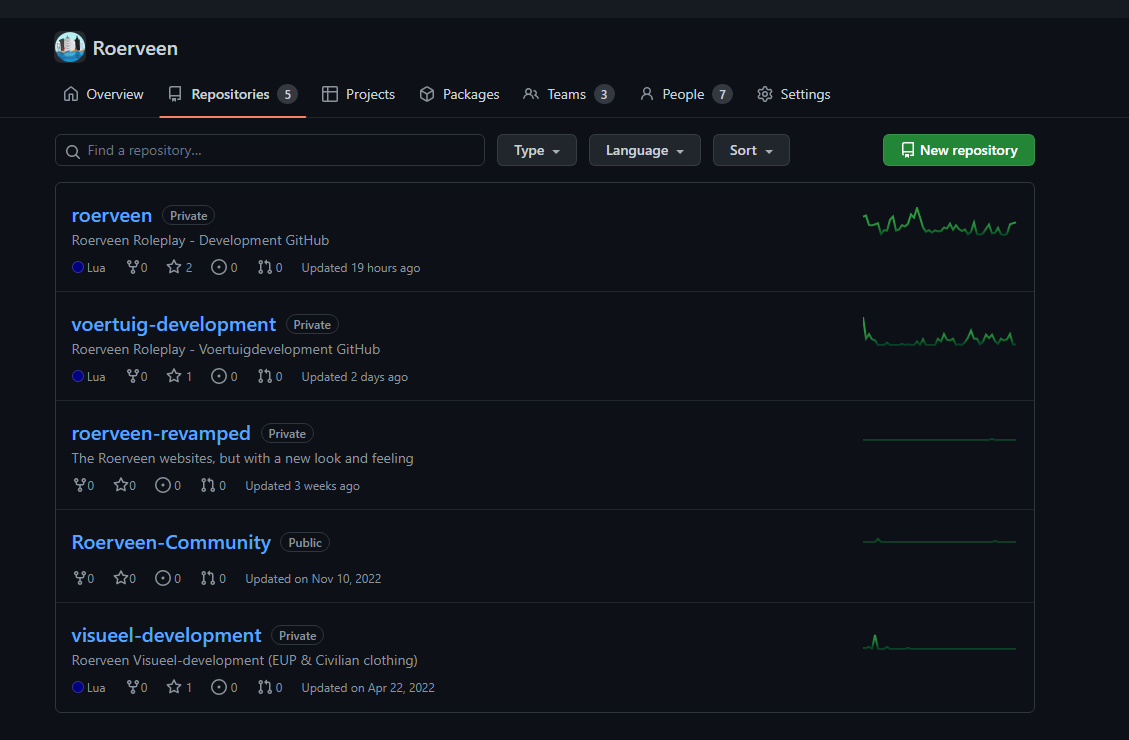
Task: Click issues icon on roerveen-revamped row
Action: pos(163,486)
